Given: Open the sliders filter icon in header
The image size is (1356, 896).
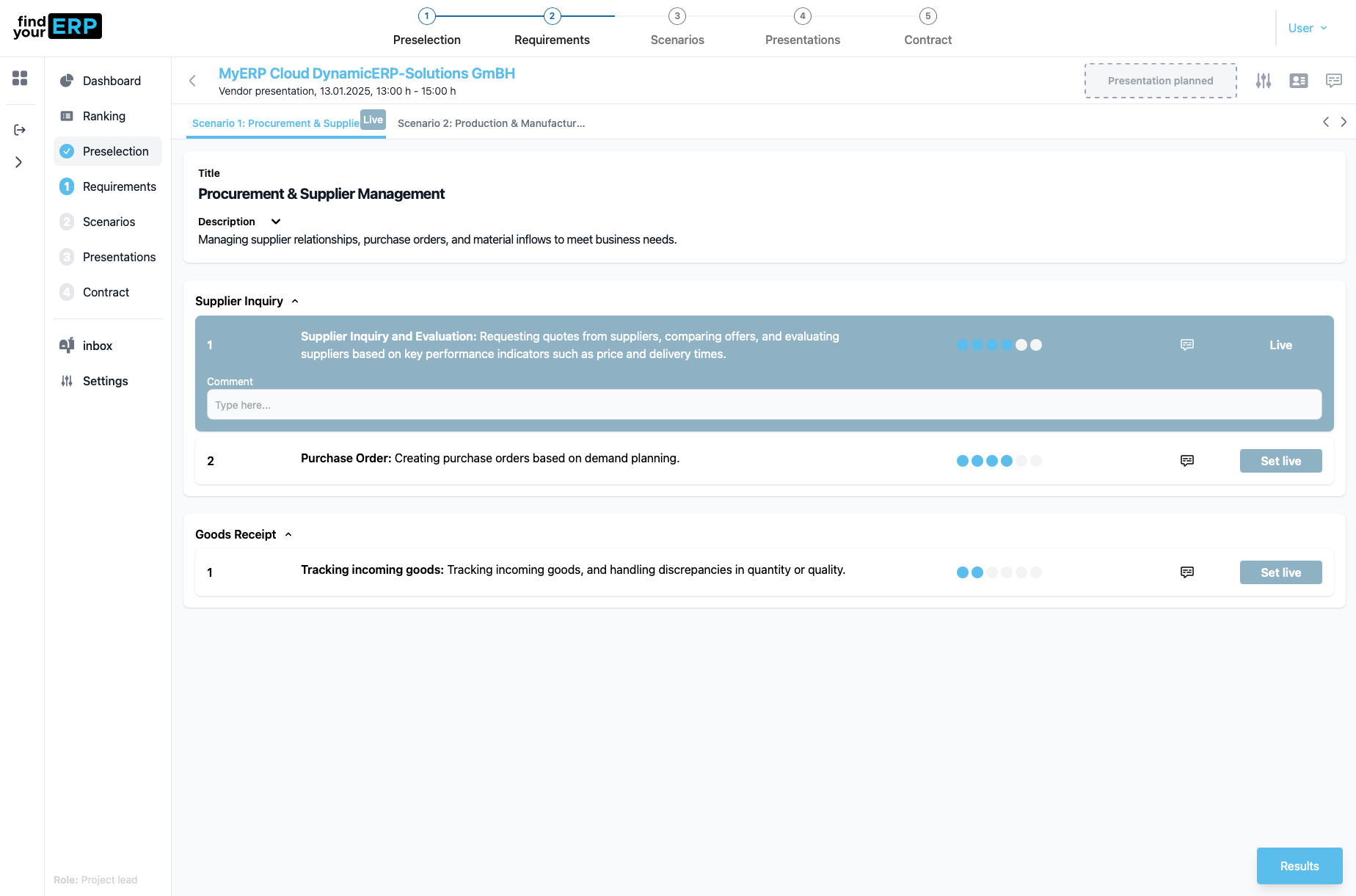Looking at the screenshot, I should [1263, 81].
